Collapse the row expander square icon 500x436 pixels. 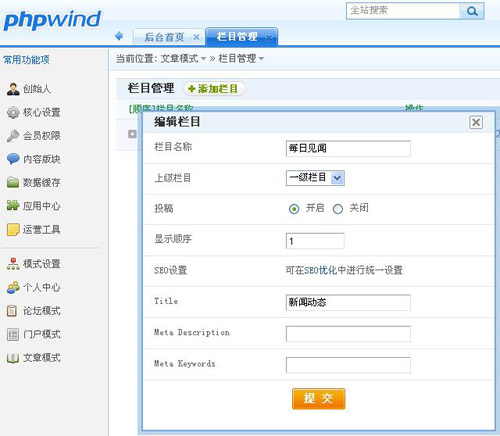tap(132, 134)
